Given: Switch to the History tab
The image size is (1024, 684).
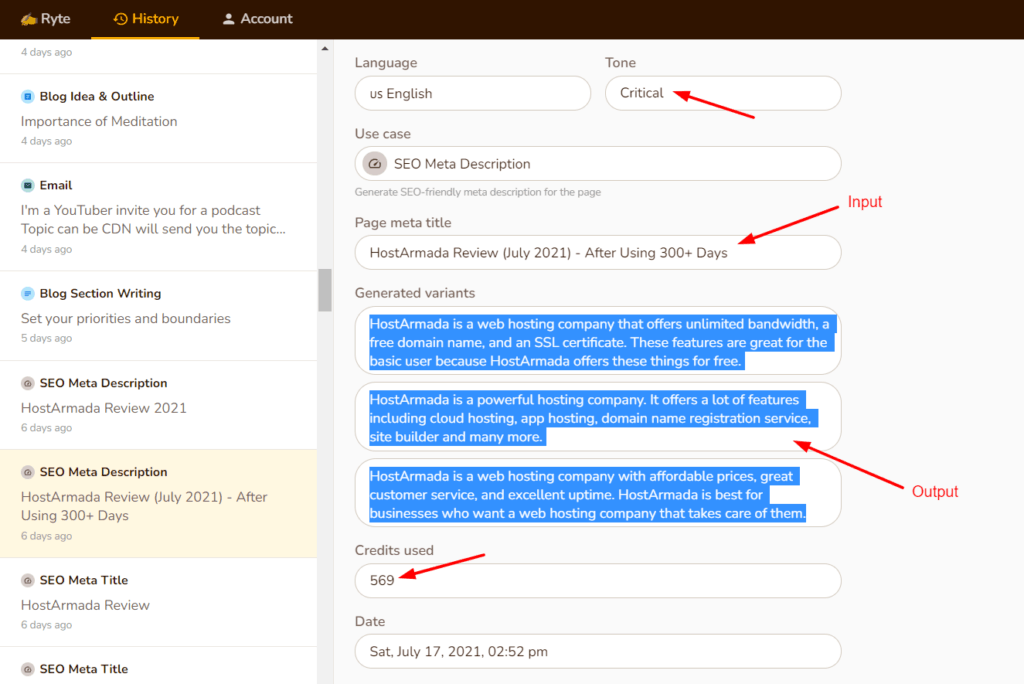Looking at the screenshot, I should [x=145, y=18].
